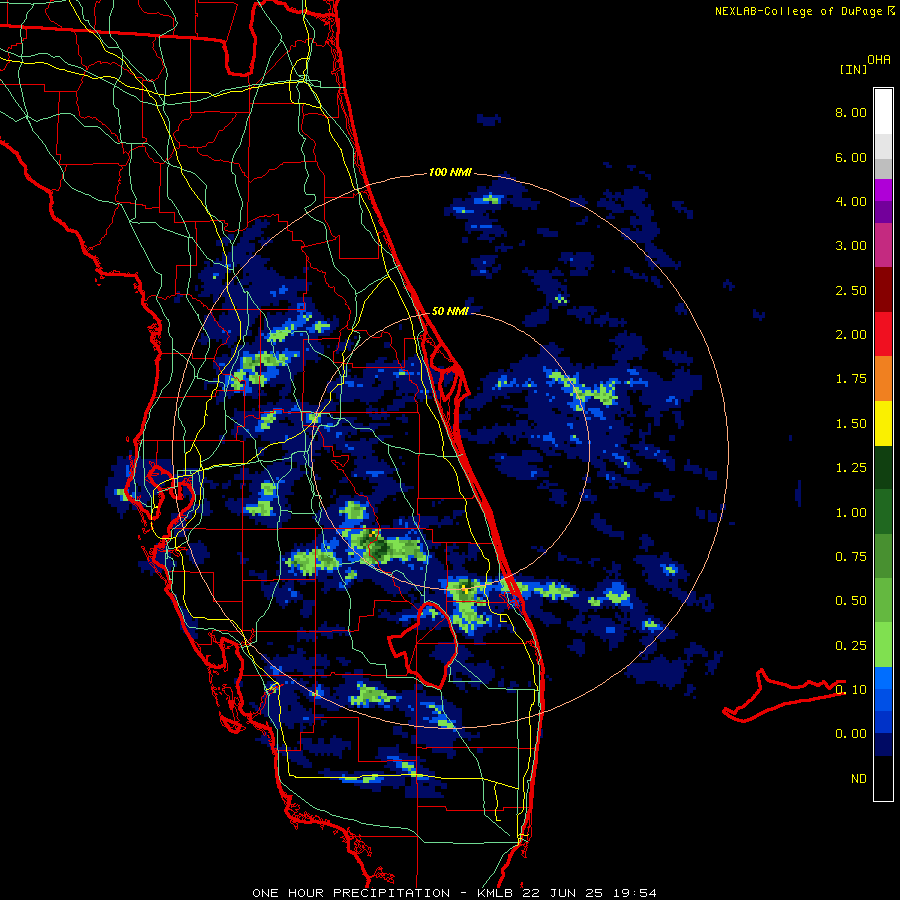Click the 3.00 legend value
Viewport: 900px width, 900px height.
click(851, 246)
